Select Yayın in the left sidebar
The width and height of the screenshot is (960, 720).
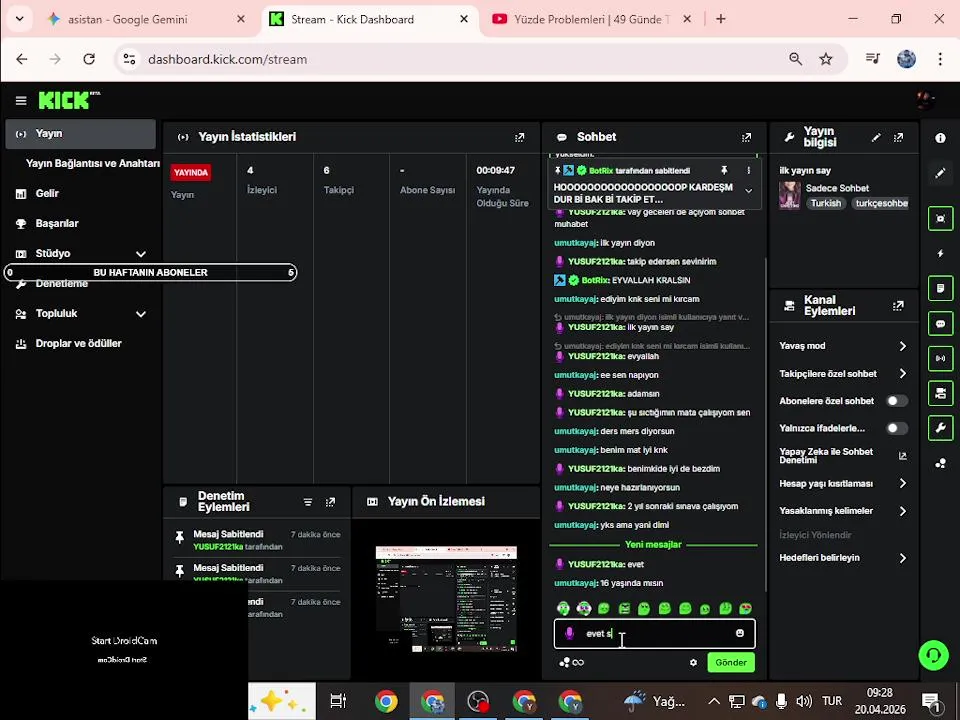coord(80,134)
